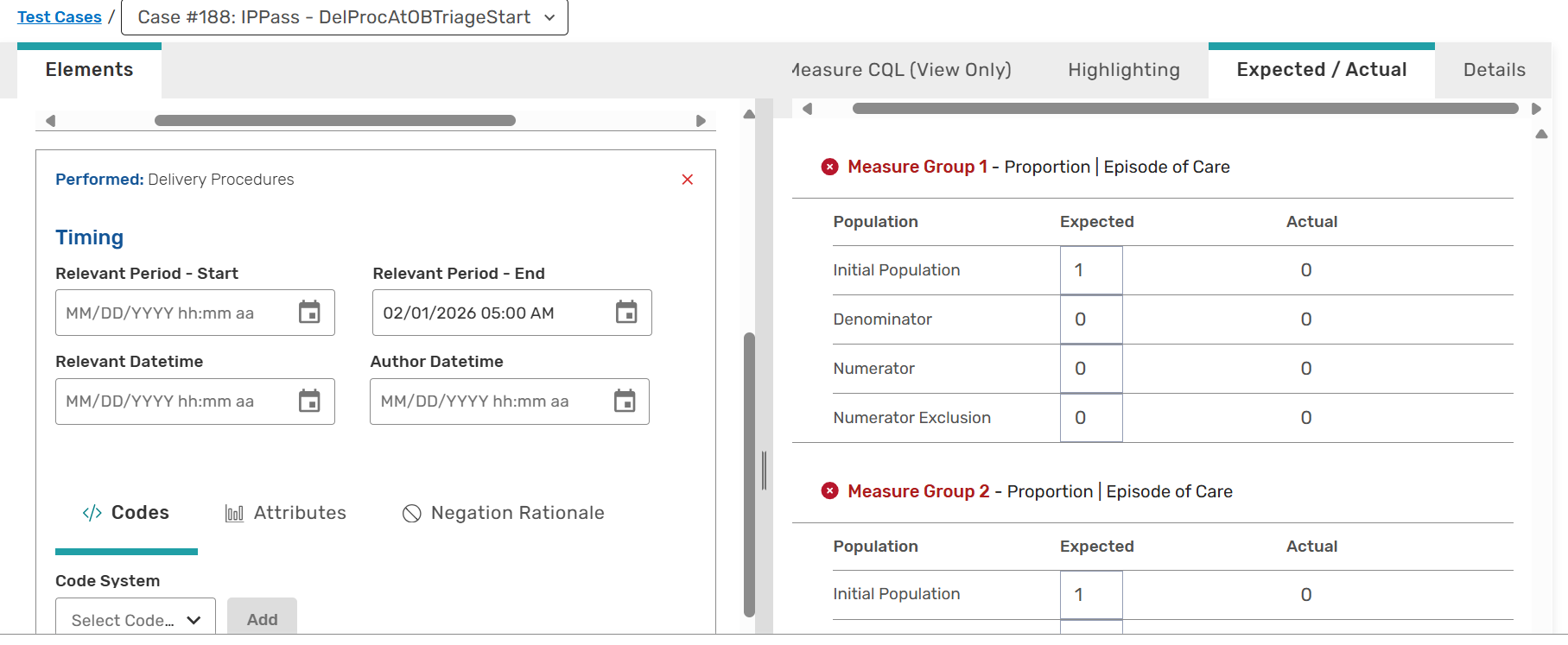This screenshot has height=645, width=1568.
Task: Expand the Select Code System dropdown
Action: 136,619
